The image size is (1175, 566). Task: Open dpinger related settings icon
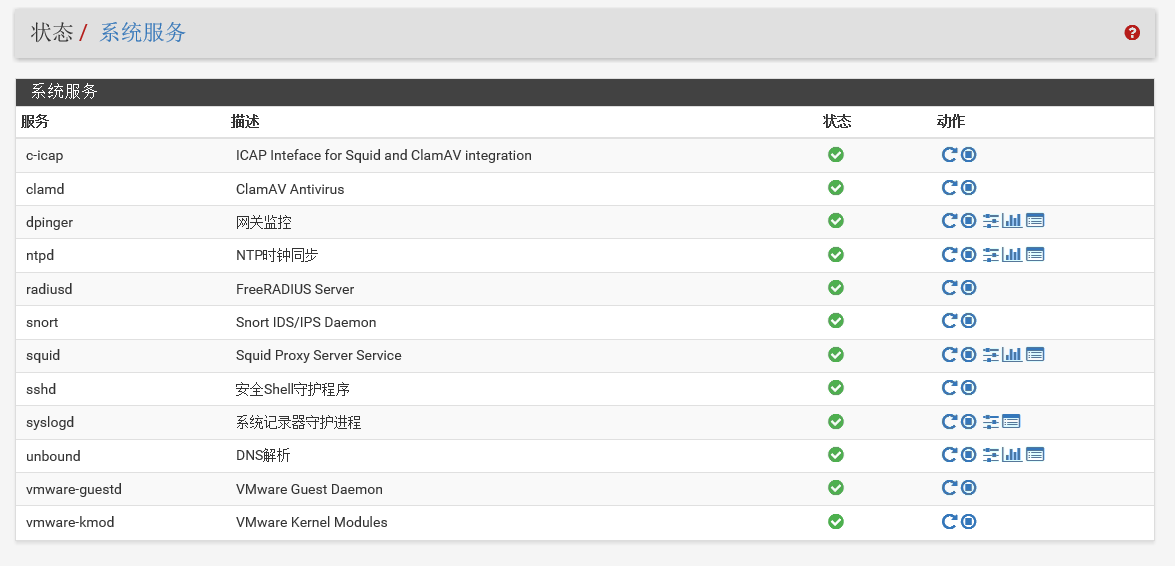(x=991, y=221)
